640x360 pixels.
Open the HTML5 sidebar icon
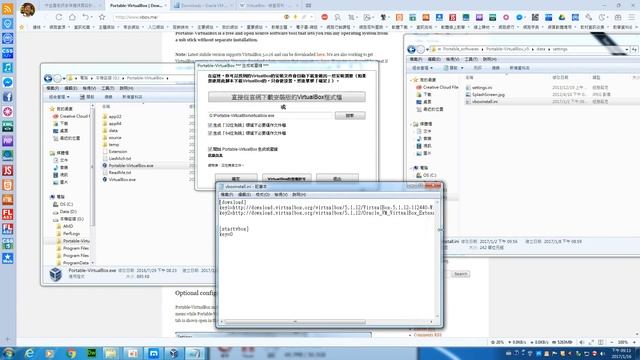tap(7, 185)
